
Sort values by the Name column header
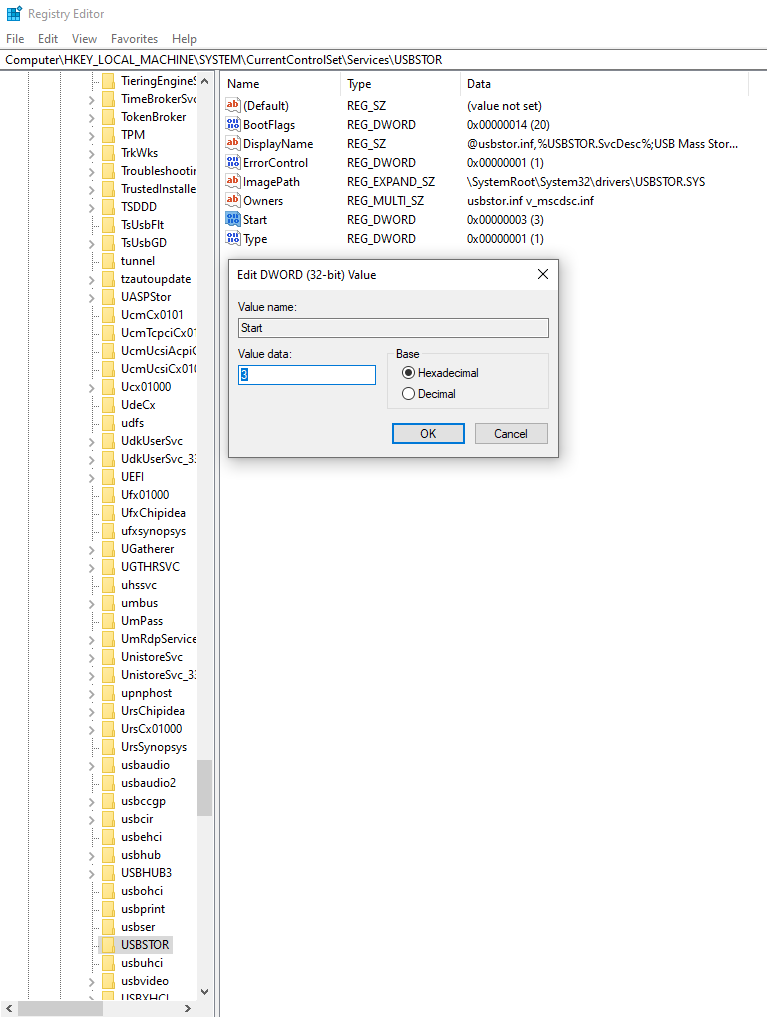(x=280, y=84)
